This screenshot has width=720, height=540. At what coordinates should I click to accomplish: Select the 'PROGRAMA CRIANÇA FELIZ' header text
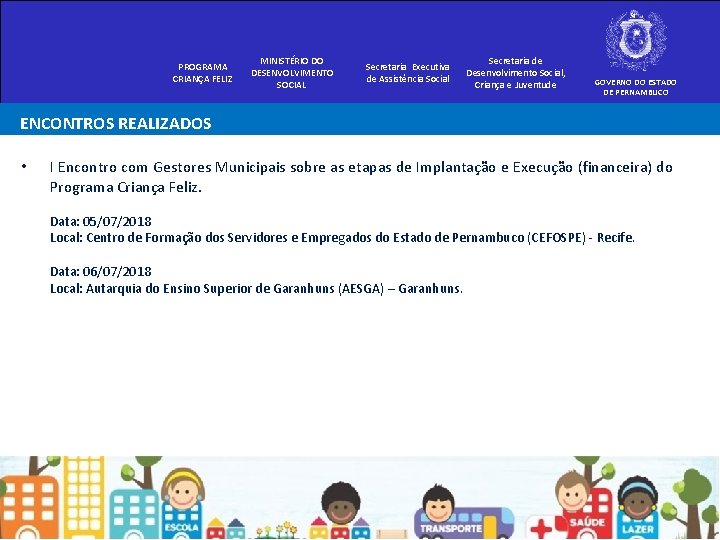pyautogui.click(x=202, y=73)
